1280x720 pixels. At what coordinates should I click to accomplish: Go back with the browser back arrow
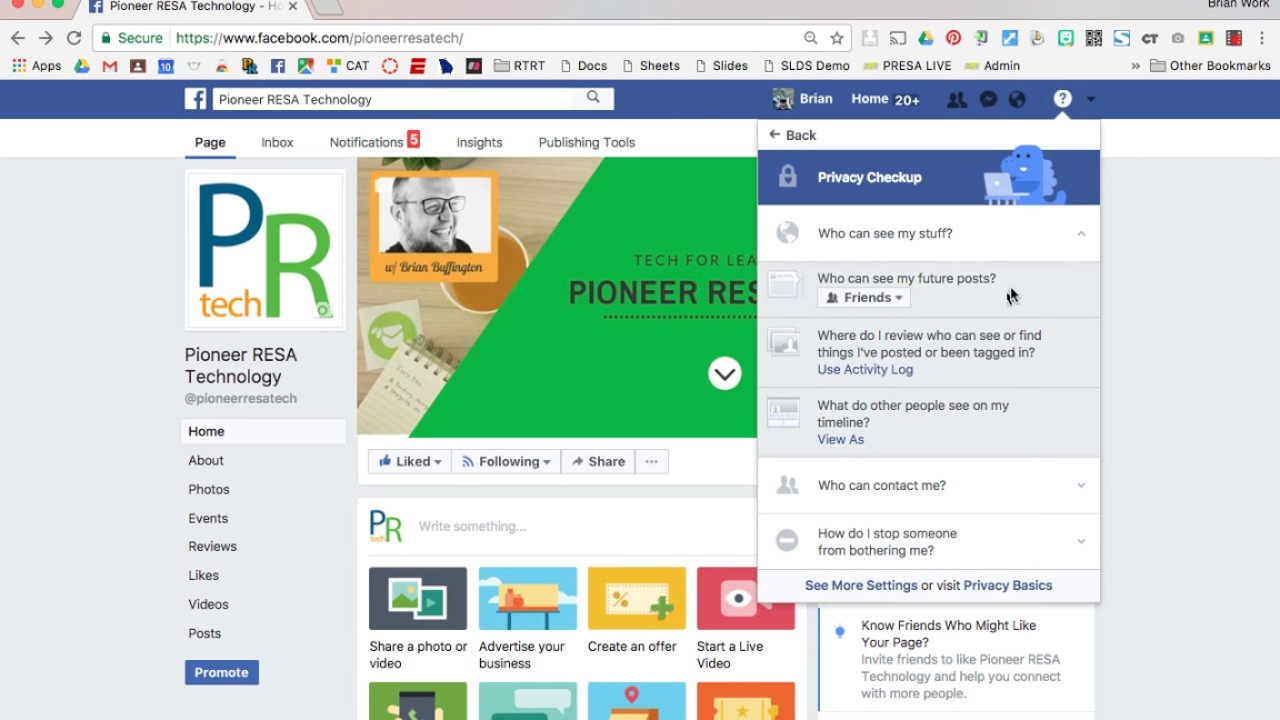[x=18, y=38]
